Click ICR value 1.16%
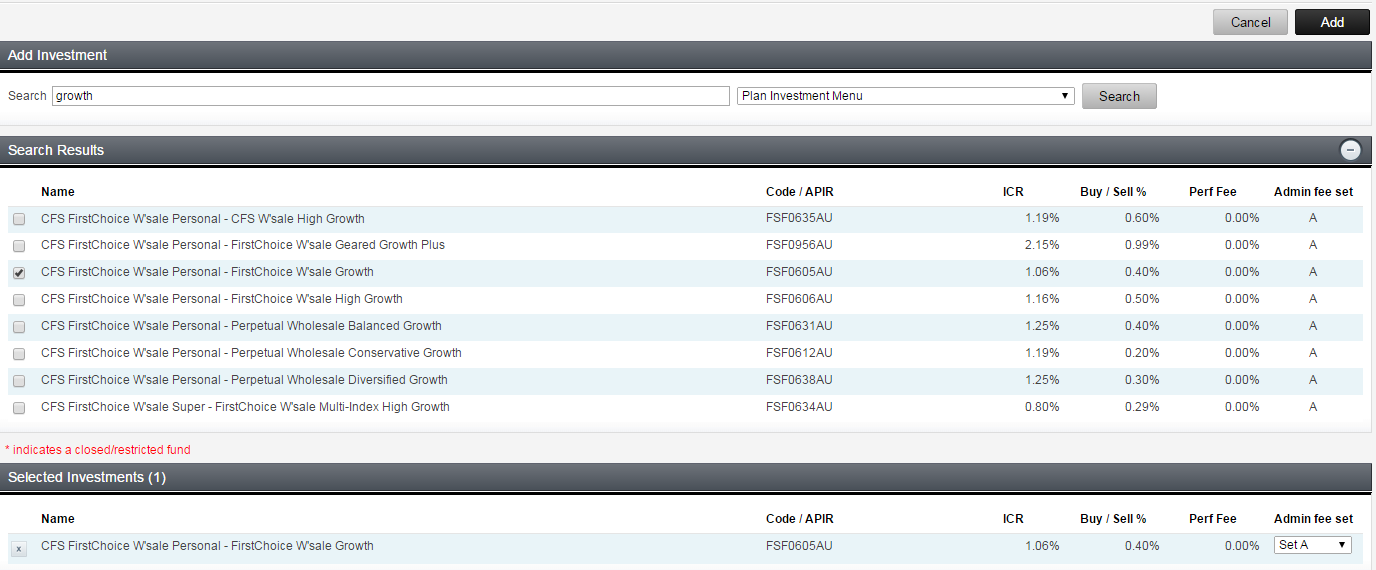This screenshot has width=1376, height=570. tap(1042, 299)
